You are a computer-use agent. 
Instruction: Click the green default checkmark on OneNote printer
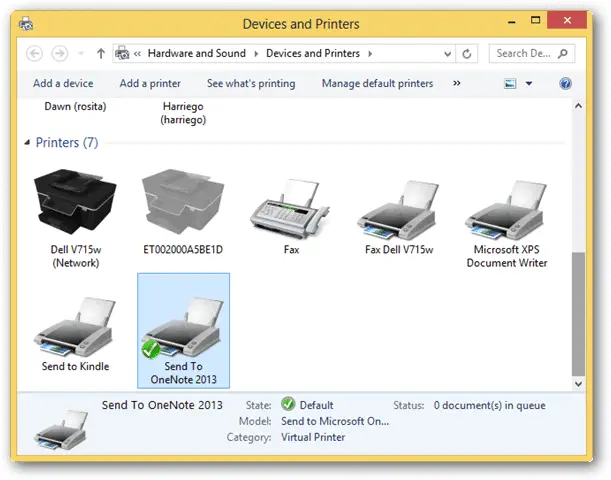click(x=150, y=349)
